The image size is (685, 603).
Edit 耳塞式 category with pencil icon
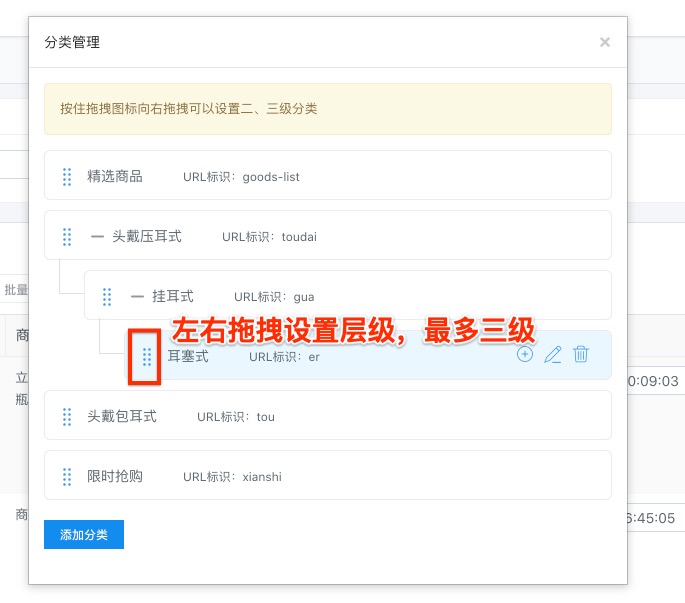552,355
